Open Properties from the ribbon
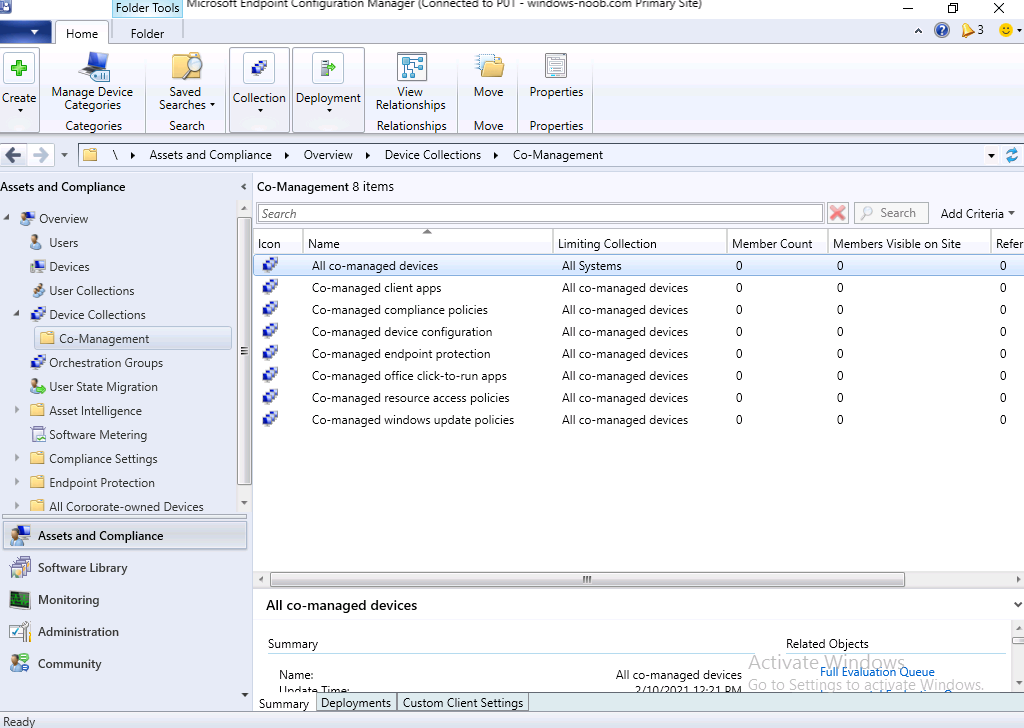1024x728 pixels. [556, 76]
